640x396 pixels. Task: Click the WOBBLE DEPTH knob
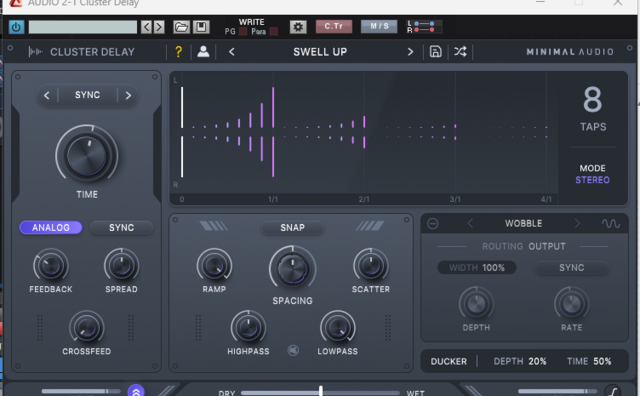pyautogui.click(x=476, y=304)
